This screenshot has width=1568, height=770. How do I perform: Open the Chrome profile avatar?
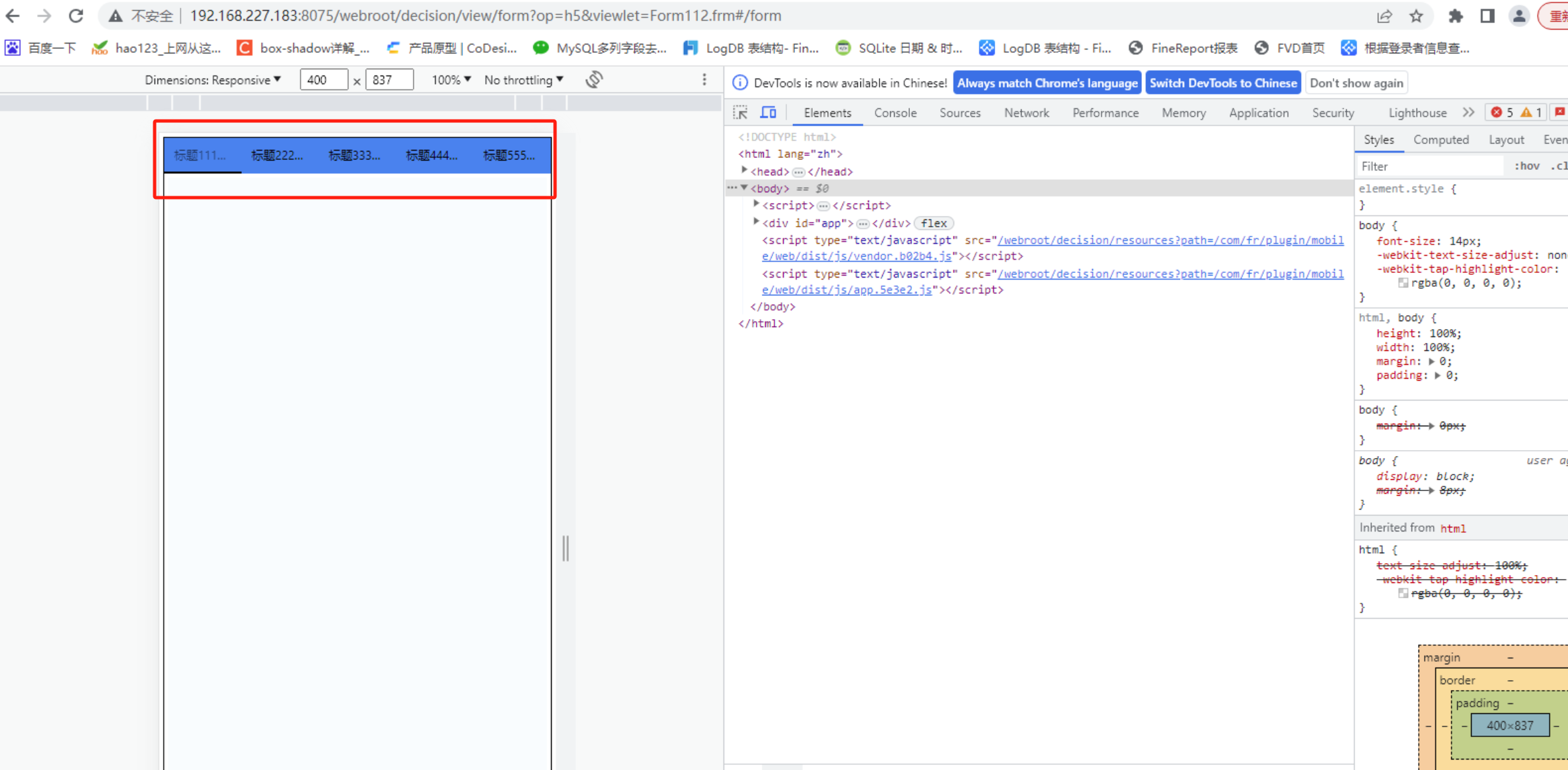(x=1519, y=16)
